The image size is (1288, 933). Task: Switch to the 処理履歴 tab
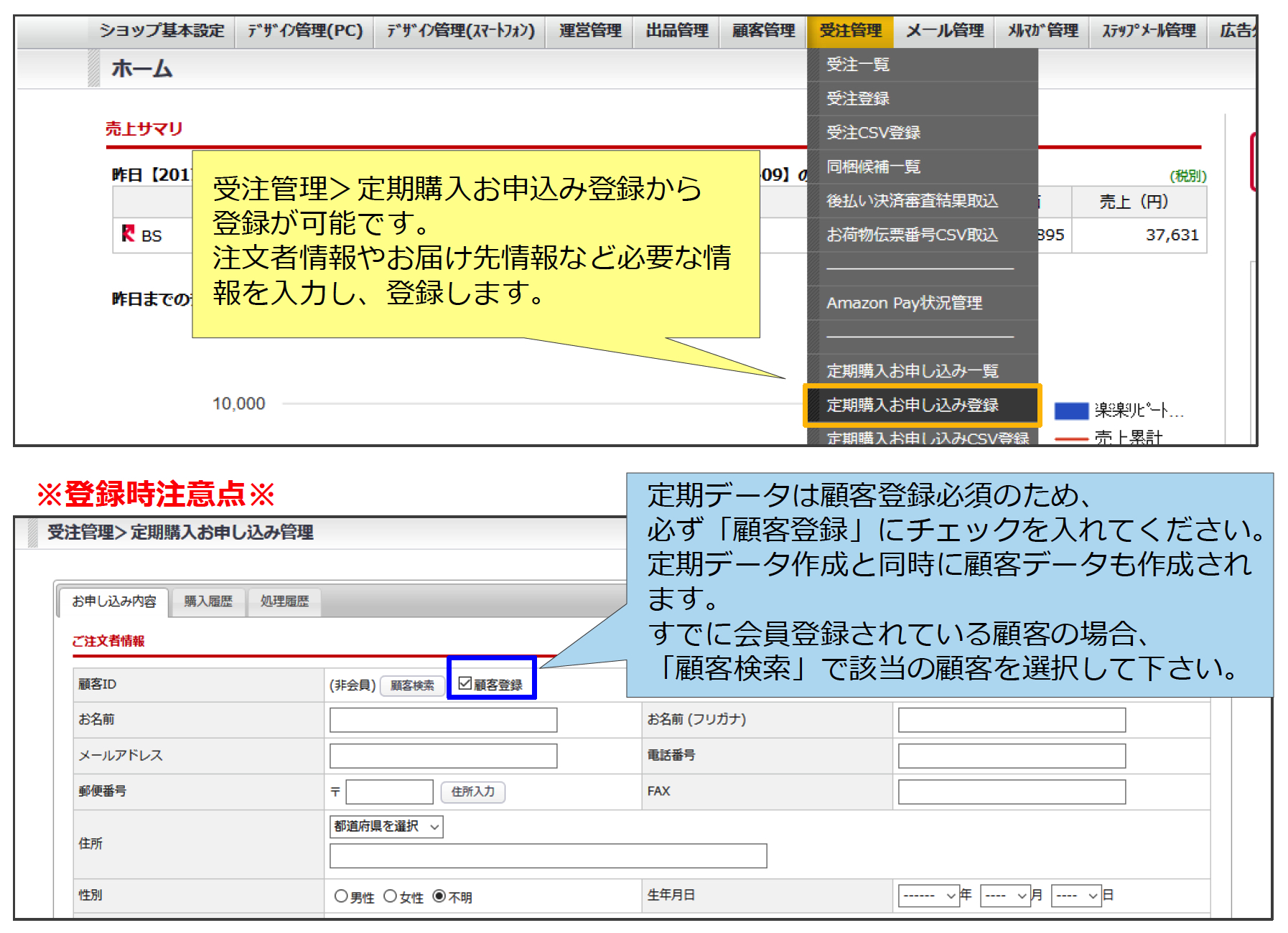click(x=284, y=601)
